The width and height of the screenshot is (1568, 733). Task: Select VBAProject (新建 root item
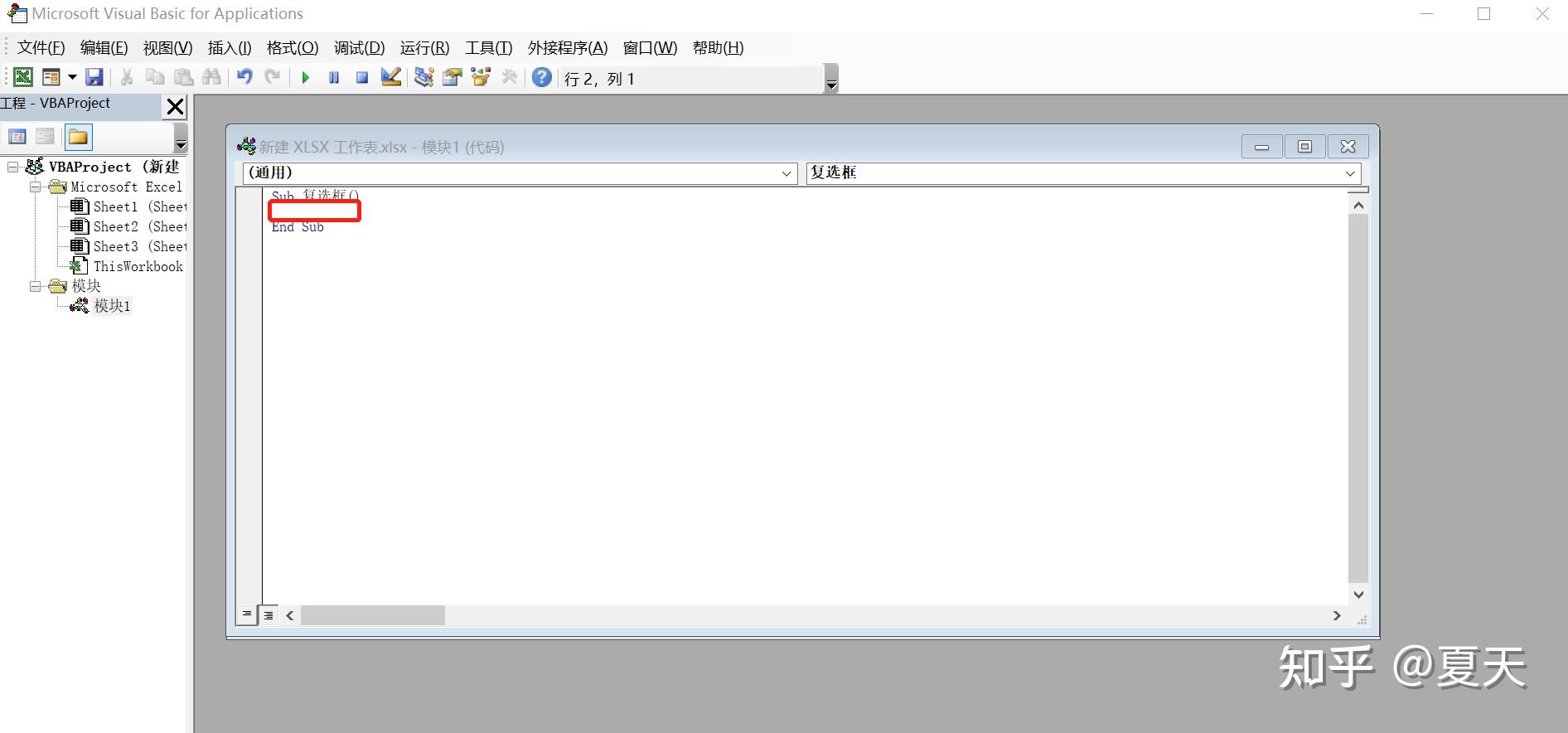114,167
